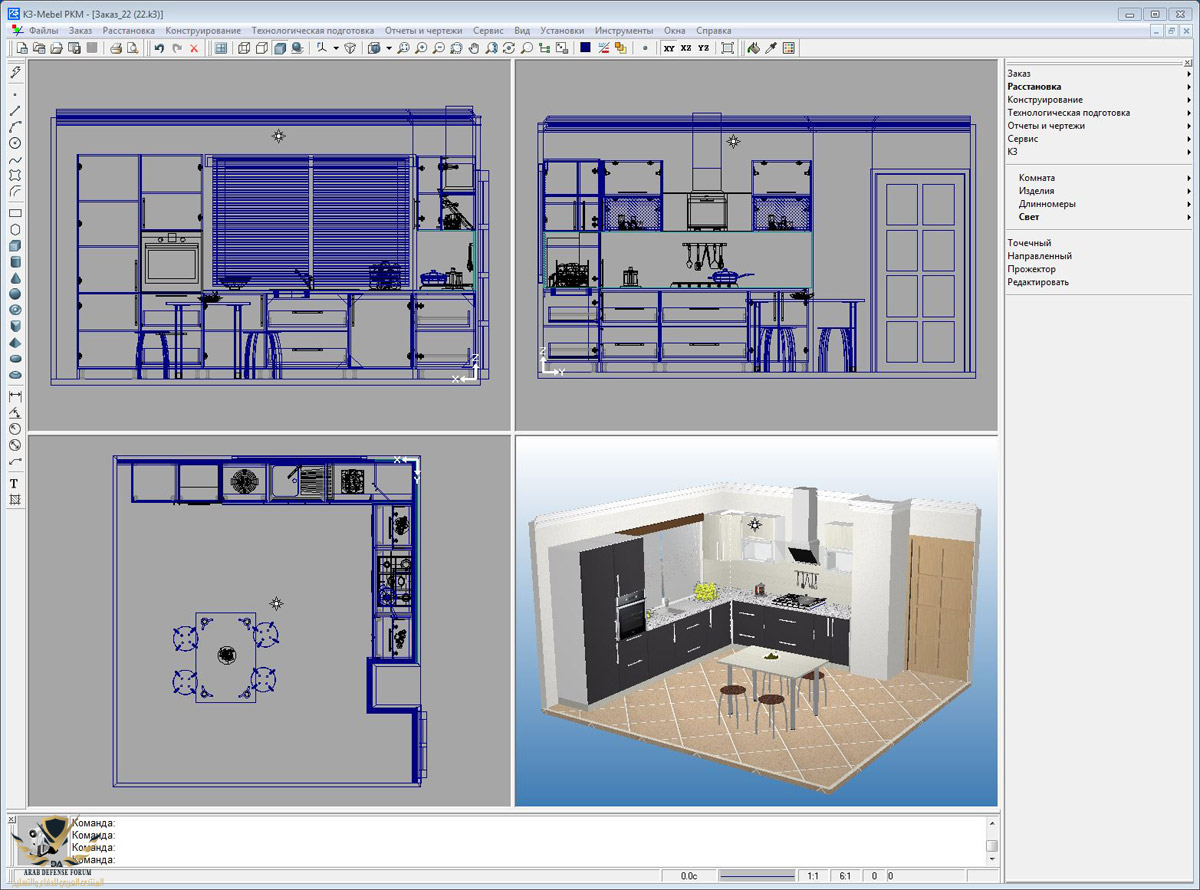This screenshot has height=890, width=1200.
Task: Expand Конструирование in the right panel
Action: (x=1098, y=100)
